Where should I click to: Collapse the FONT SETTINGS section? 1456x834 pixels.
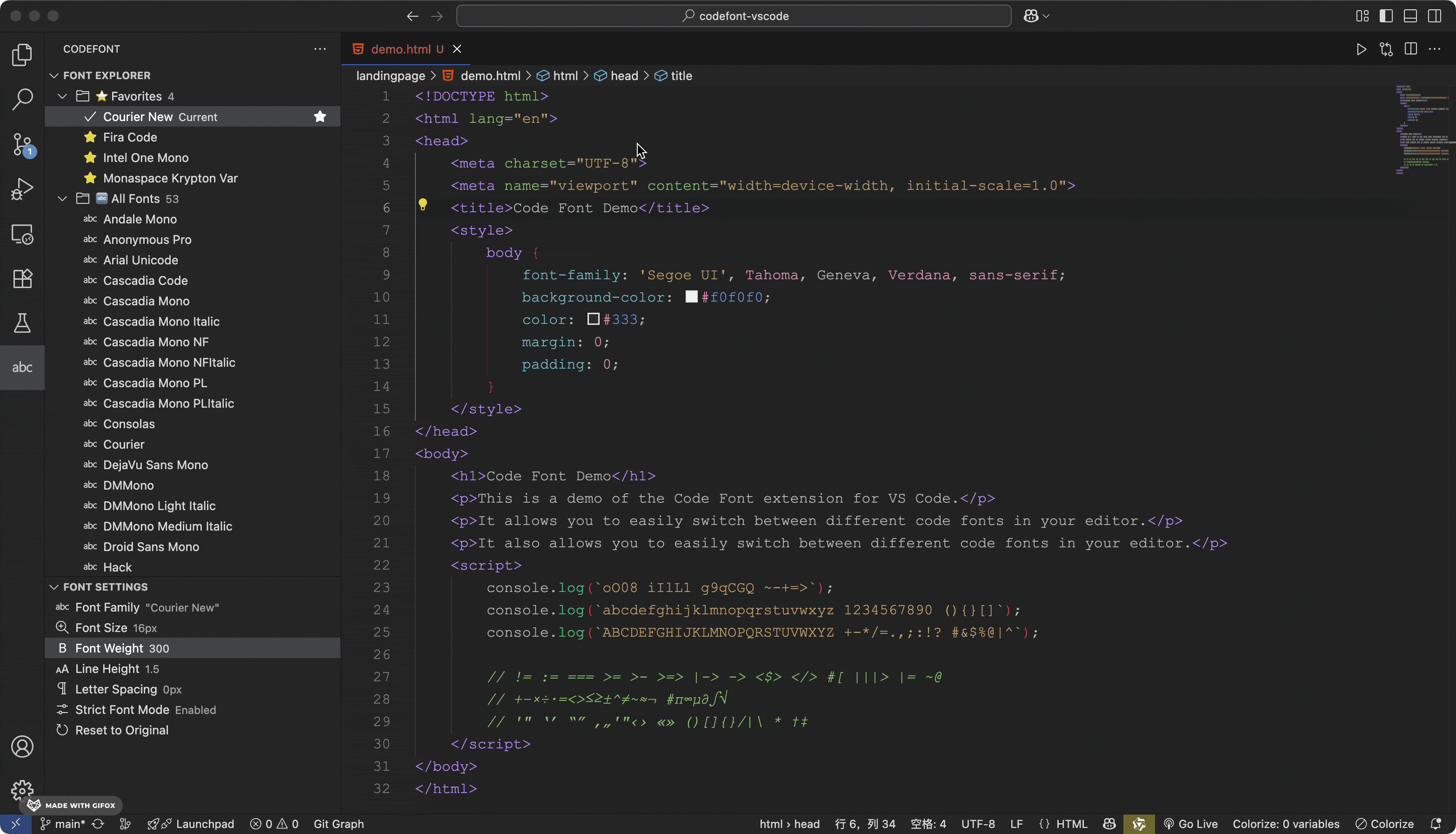pyautogui.click(x=54, y=586)
